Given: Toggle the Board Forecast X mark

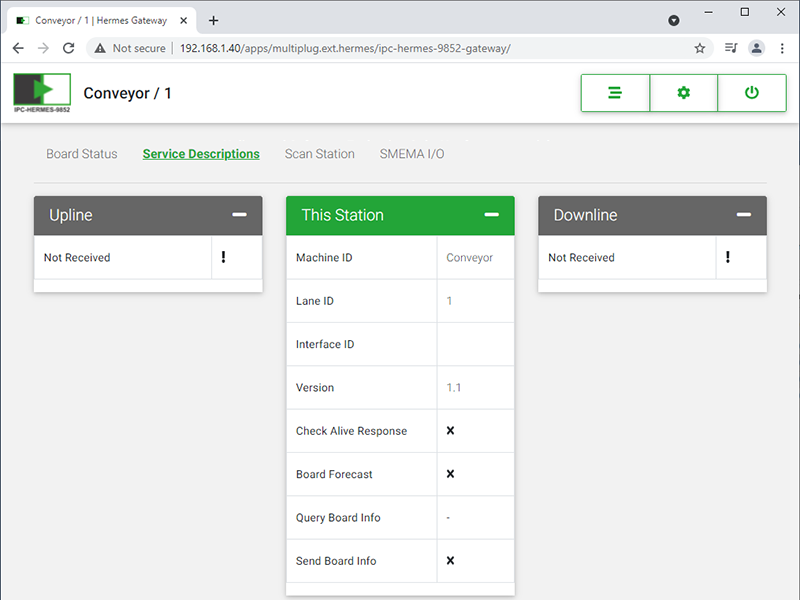Looking at the screenshot, I should click(450, 474).
